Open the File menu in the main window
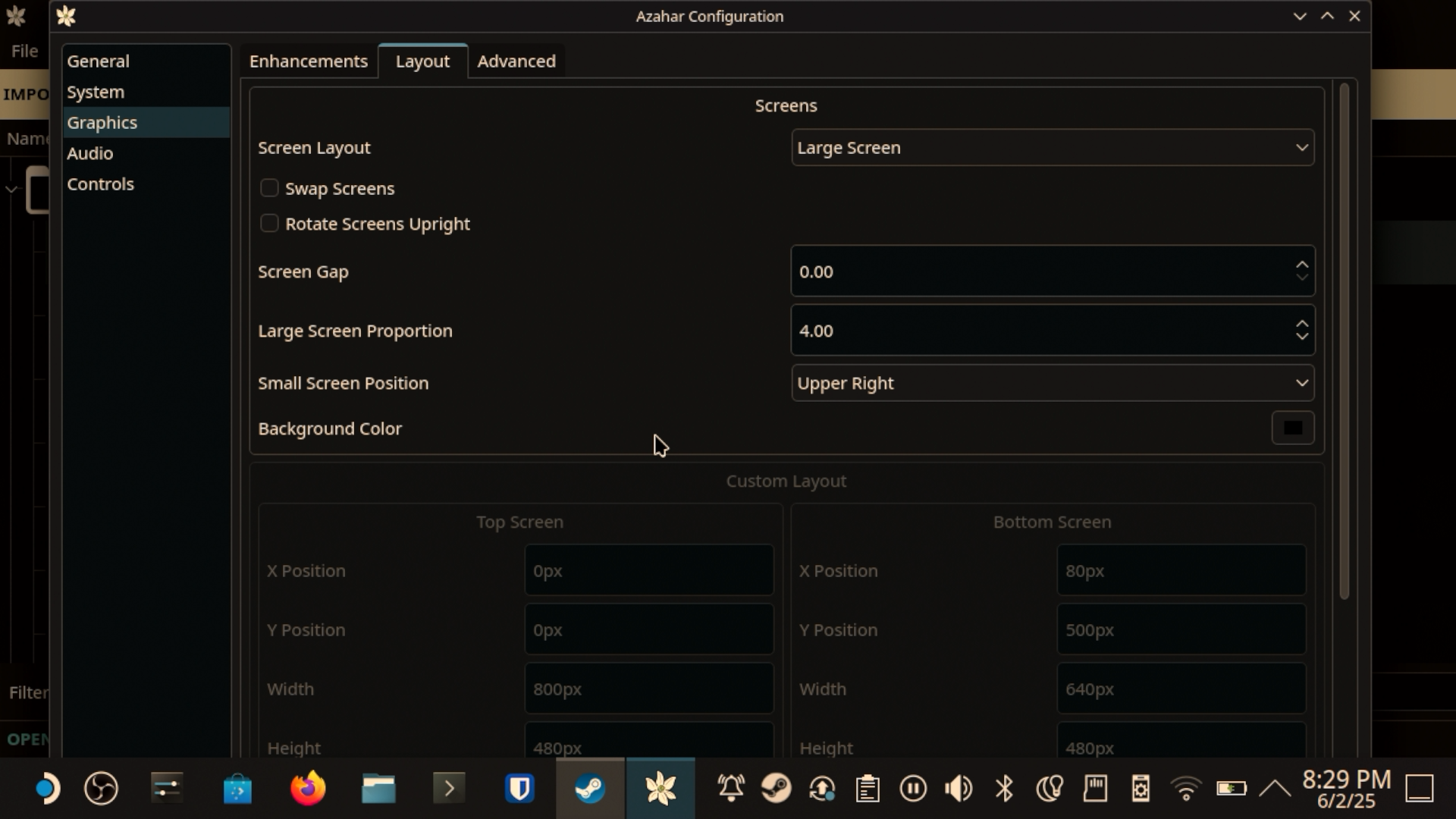 tap(24, 51)
